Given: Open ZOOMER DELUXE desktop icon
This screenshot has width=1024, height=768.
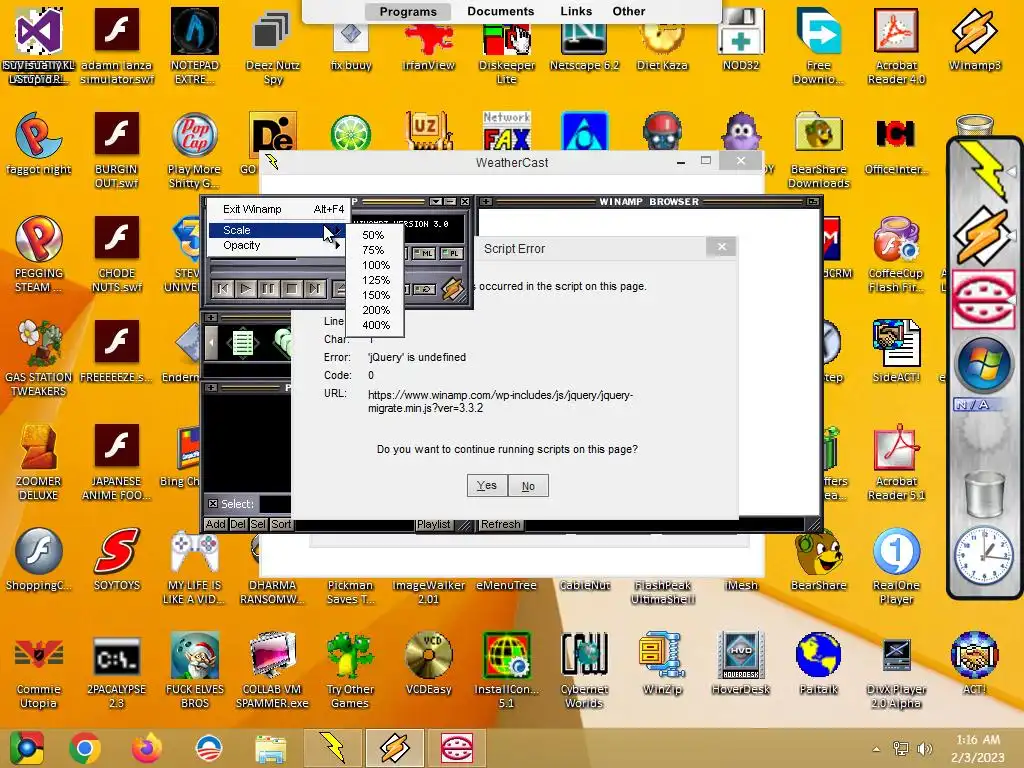Looking at the screenshot, I should point(38,462).
